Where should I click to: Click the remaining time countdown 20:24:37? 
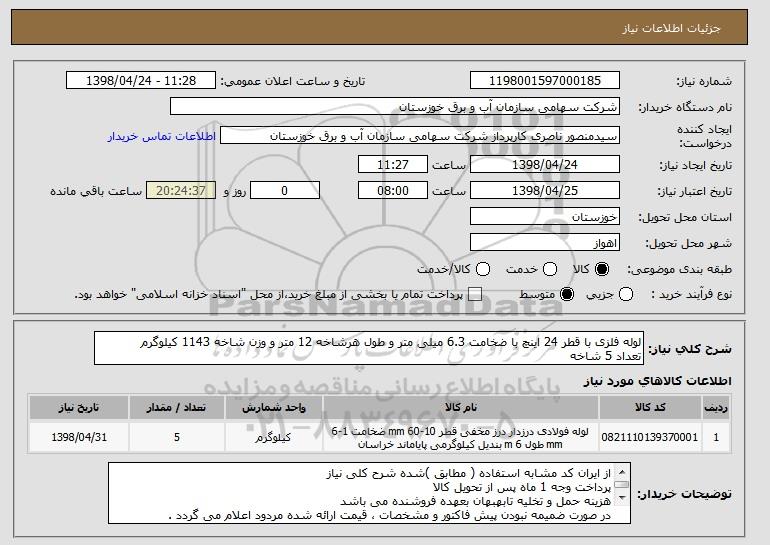[x=181, y=191]
